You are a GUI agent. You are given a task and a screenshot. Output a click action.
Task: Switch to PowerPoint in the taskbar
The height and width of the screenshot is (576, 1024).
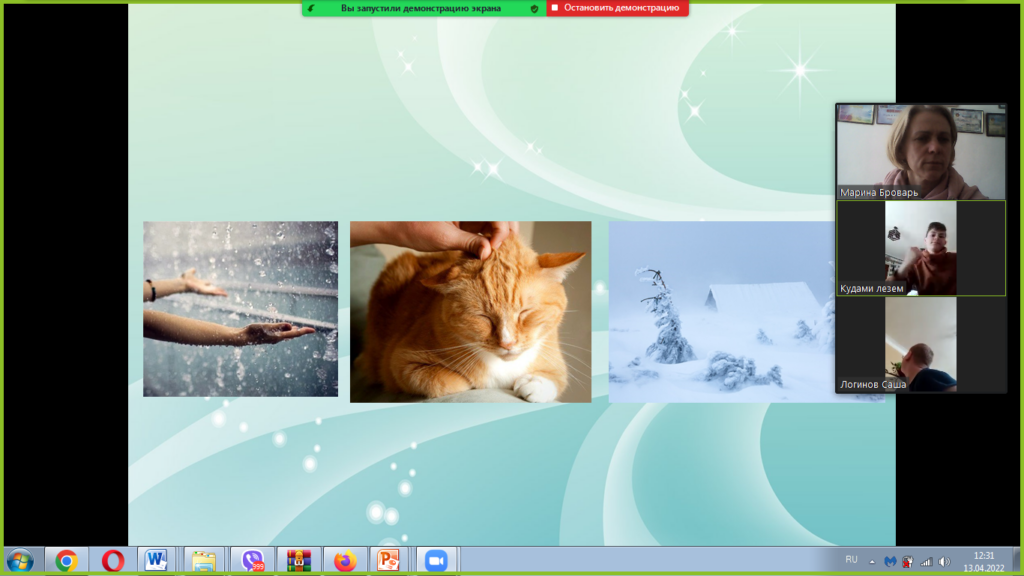389,561
